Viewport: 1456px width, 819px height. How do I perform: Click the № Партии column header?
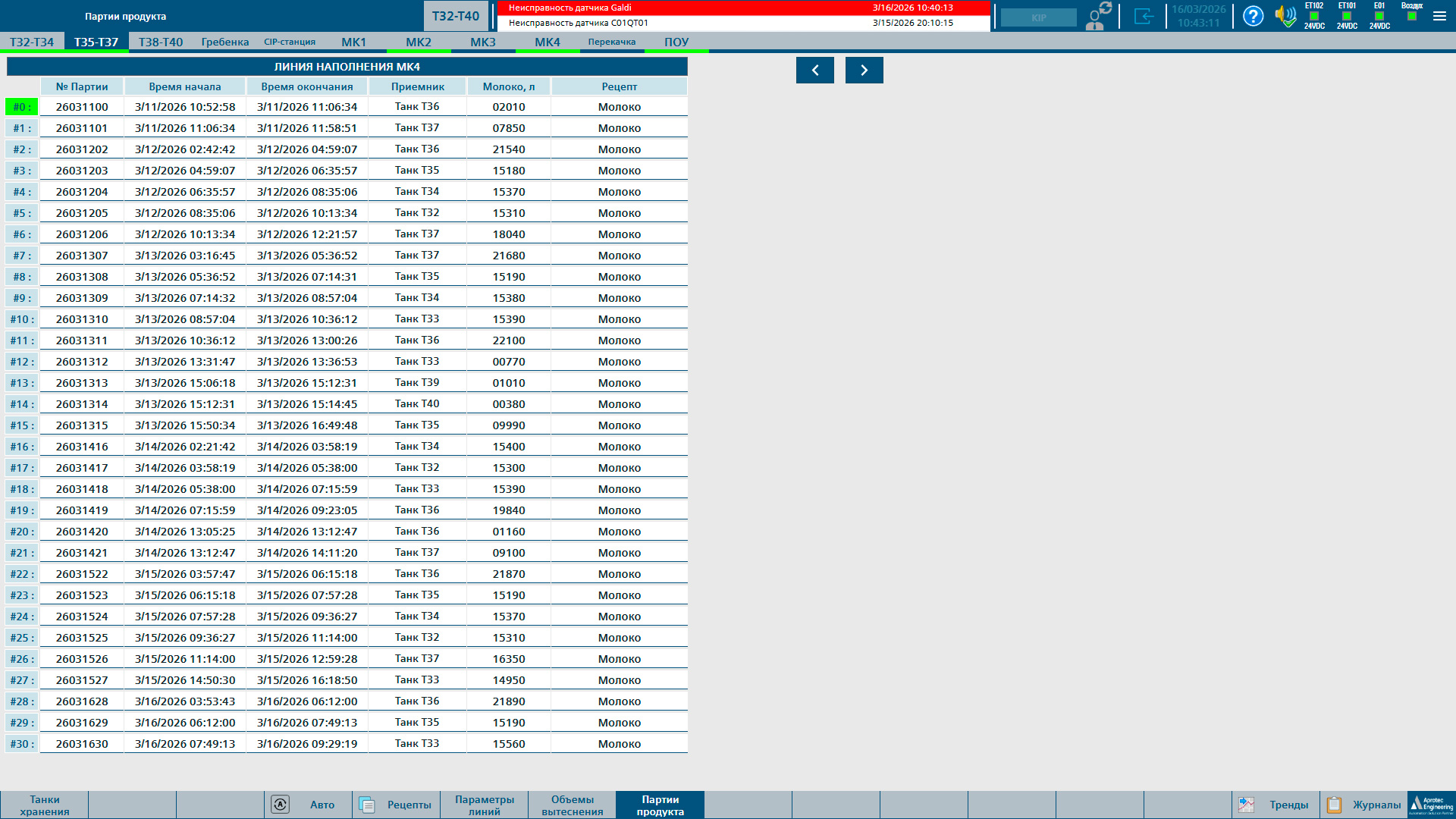82,86
